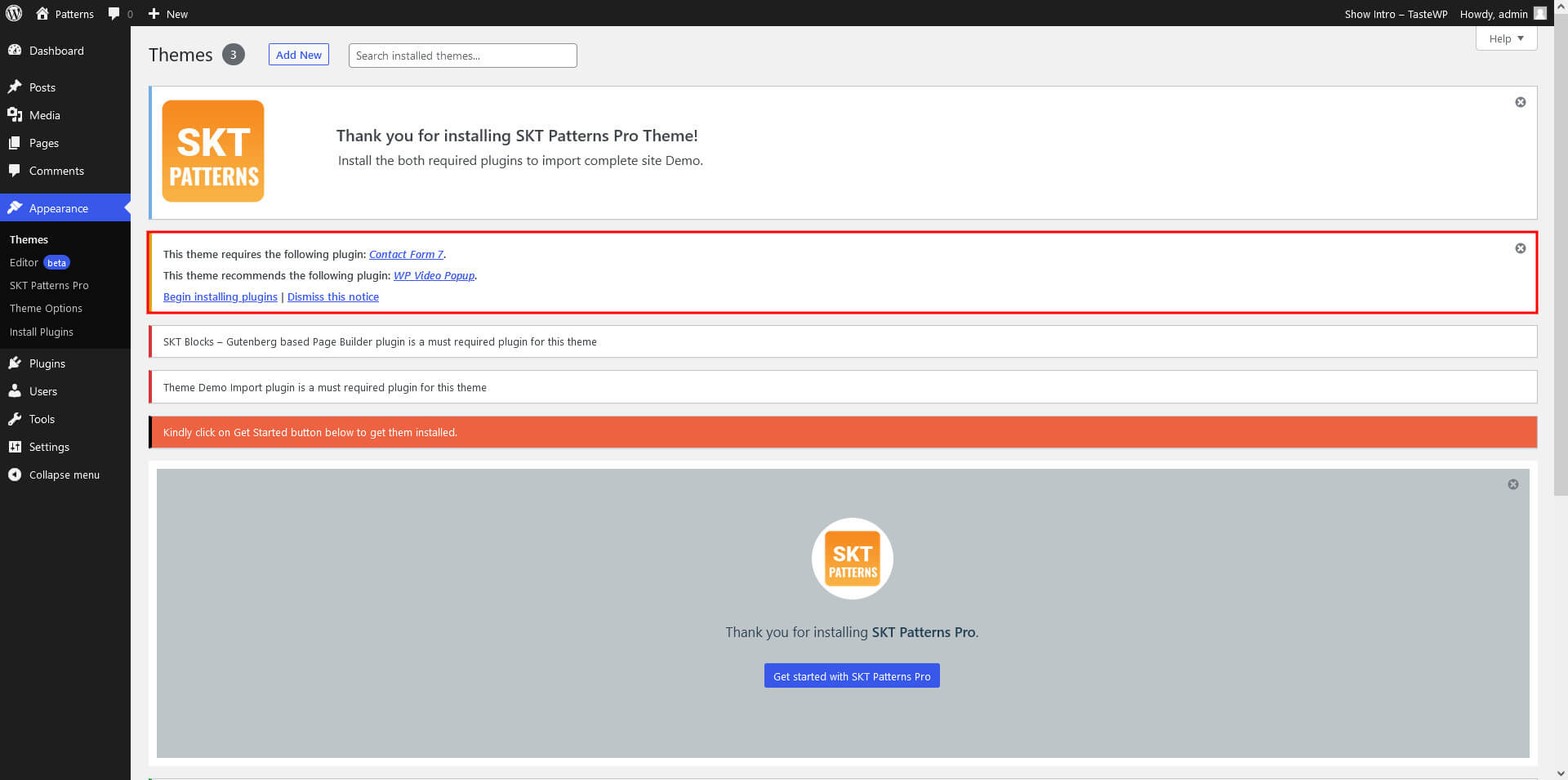Open the comments bubble in admin bar
This screenshot has width=1568, height=780.
[x=120, y=14]
